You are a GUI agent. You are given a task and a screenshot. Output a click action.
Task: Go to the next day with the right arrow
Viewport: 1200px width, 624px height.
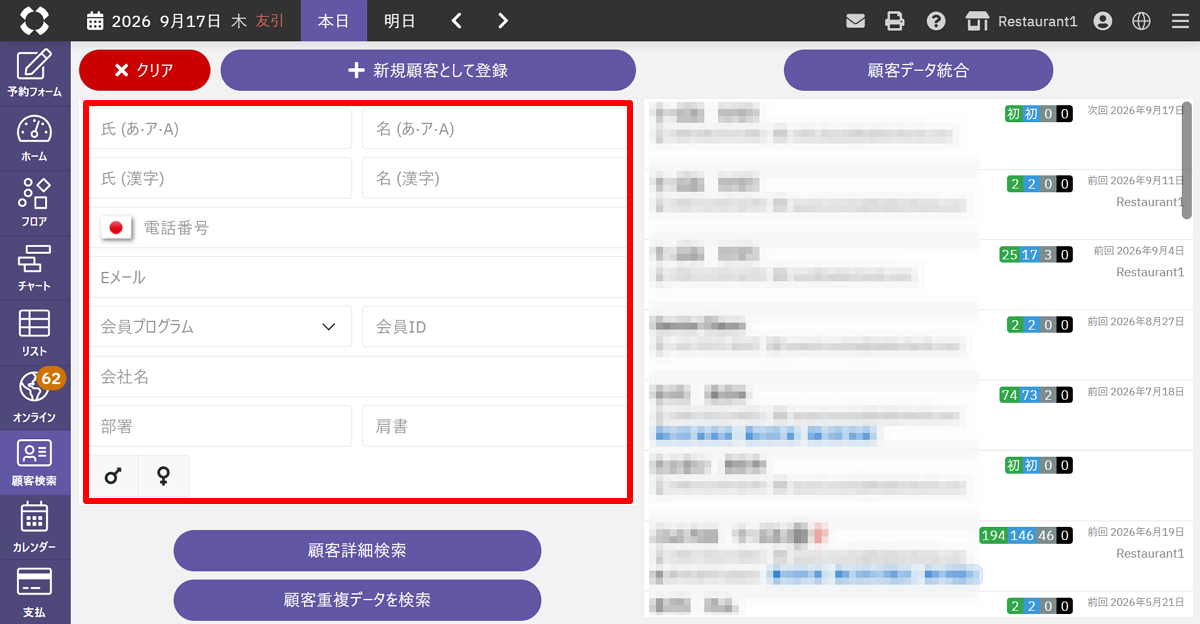point(503,20)
